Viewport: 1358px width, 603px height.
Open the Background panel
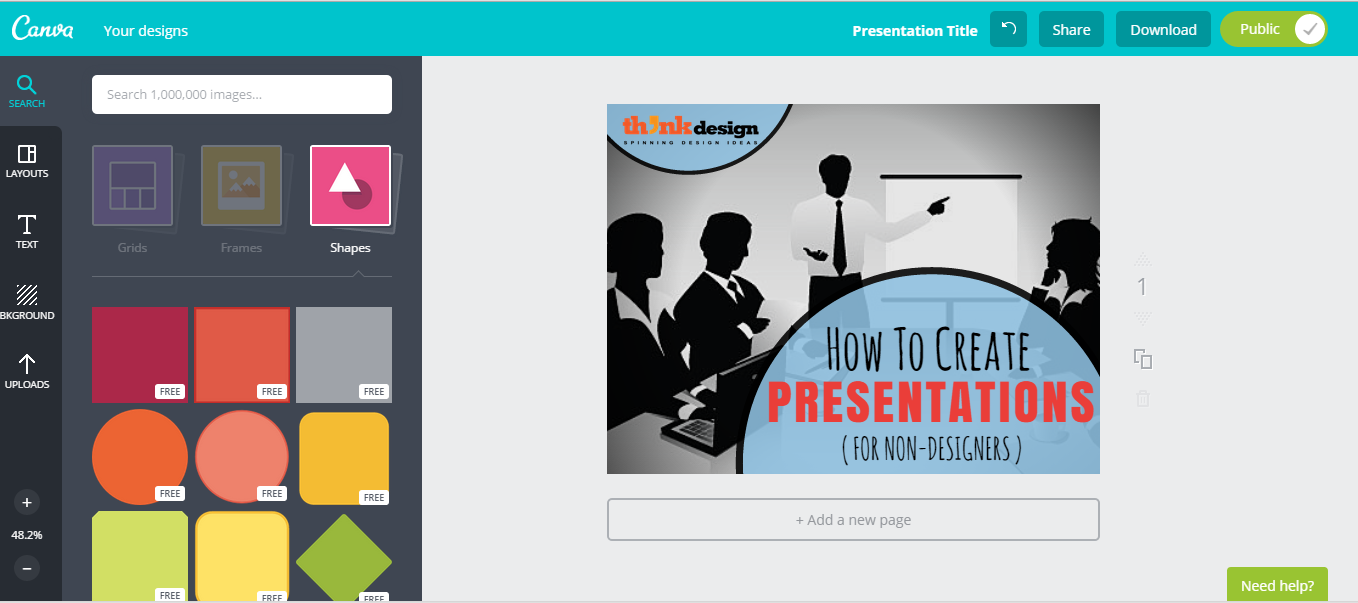click(x=27, y=302)
